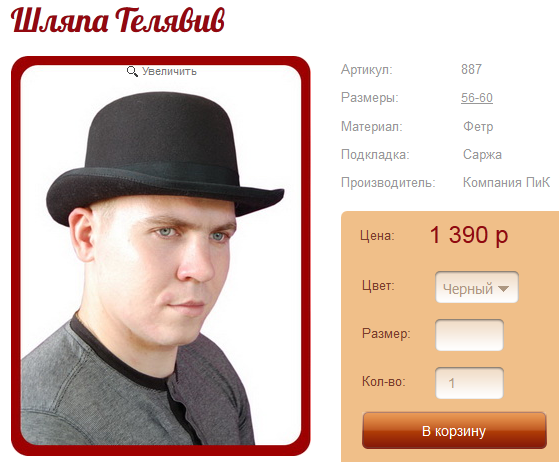Open the Черный color dropdown

(x=477, y=287)
